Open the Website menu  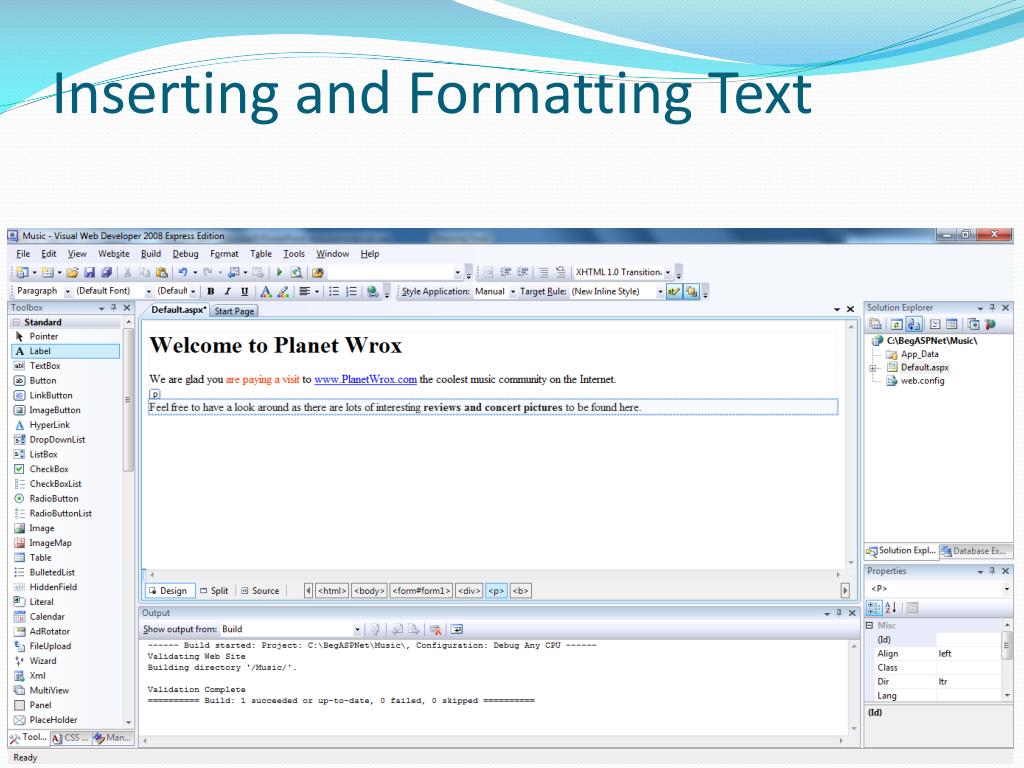114,254
